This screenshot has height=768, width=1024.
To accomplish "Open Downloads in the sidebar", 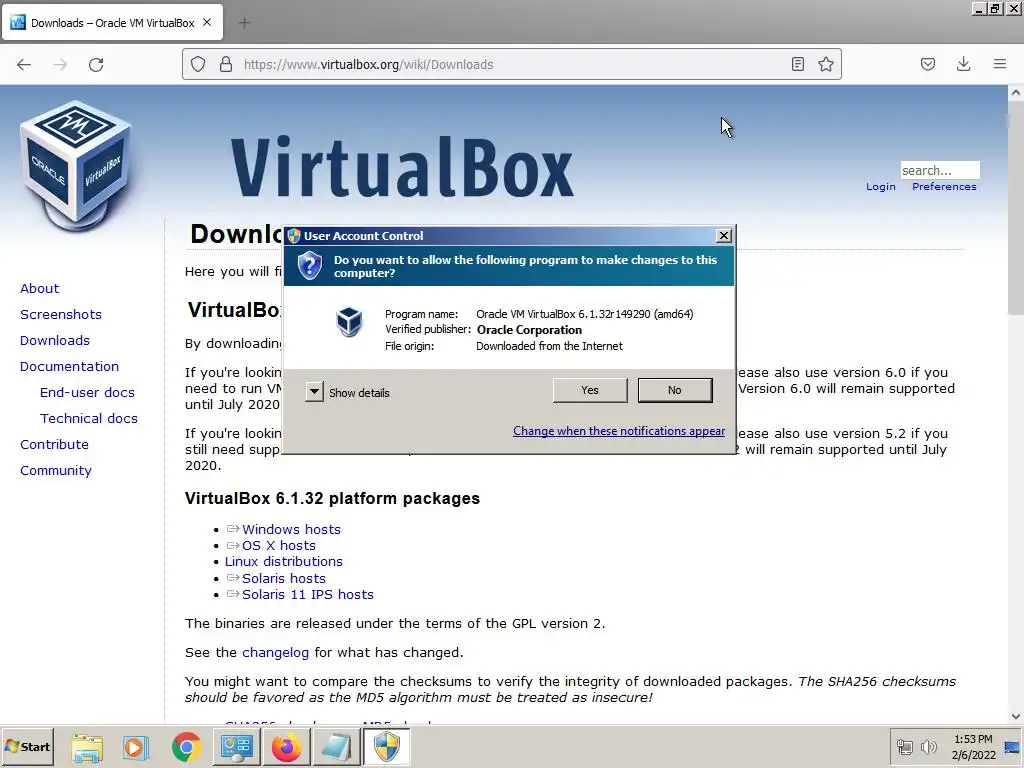I will [55, 340].
